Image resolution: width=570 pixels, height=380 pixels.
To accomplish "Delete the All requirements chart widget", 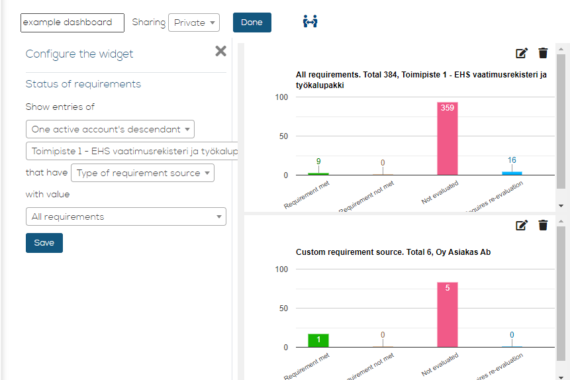I will tap(543, 53).
